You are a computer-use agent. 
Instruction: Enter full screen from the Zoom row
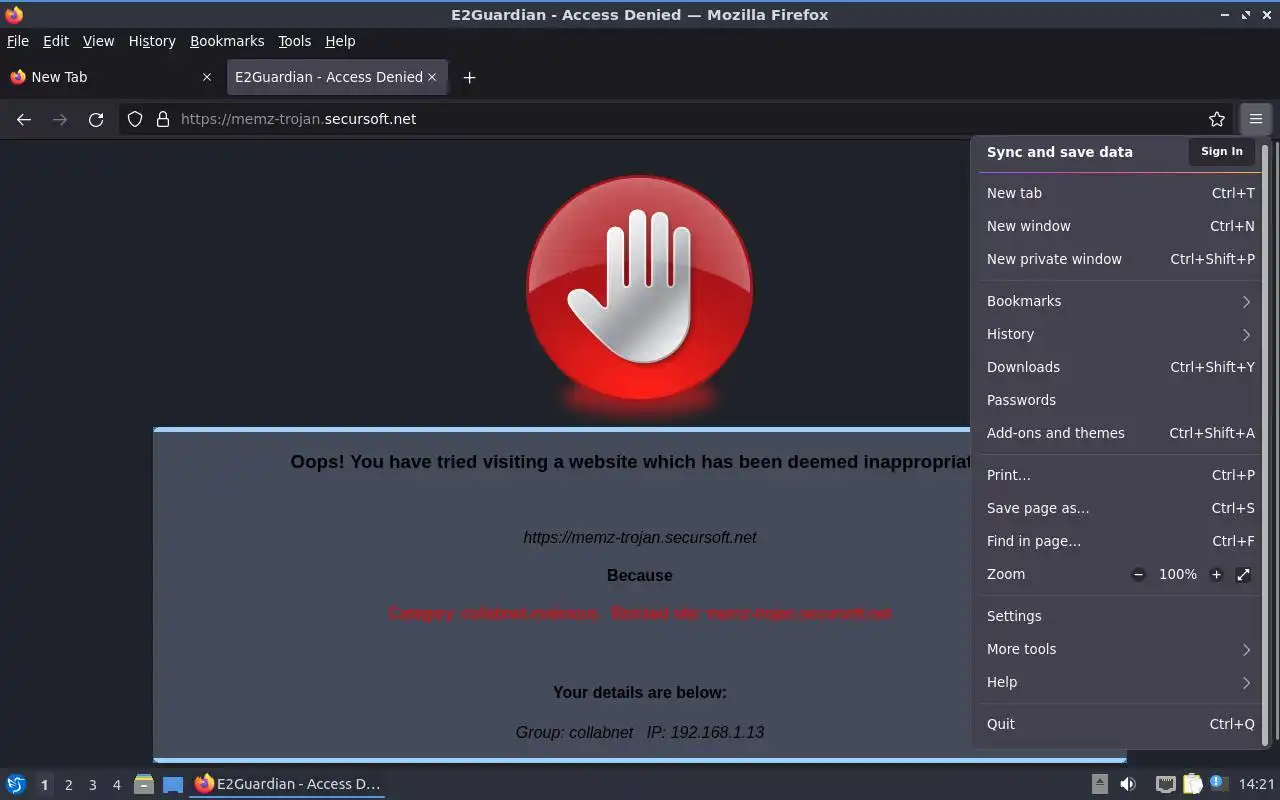pyautogui.click(x=1243, y=574)
